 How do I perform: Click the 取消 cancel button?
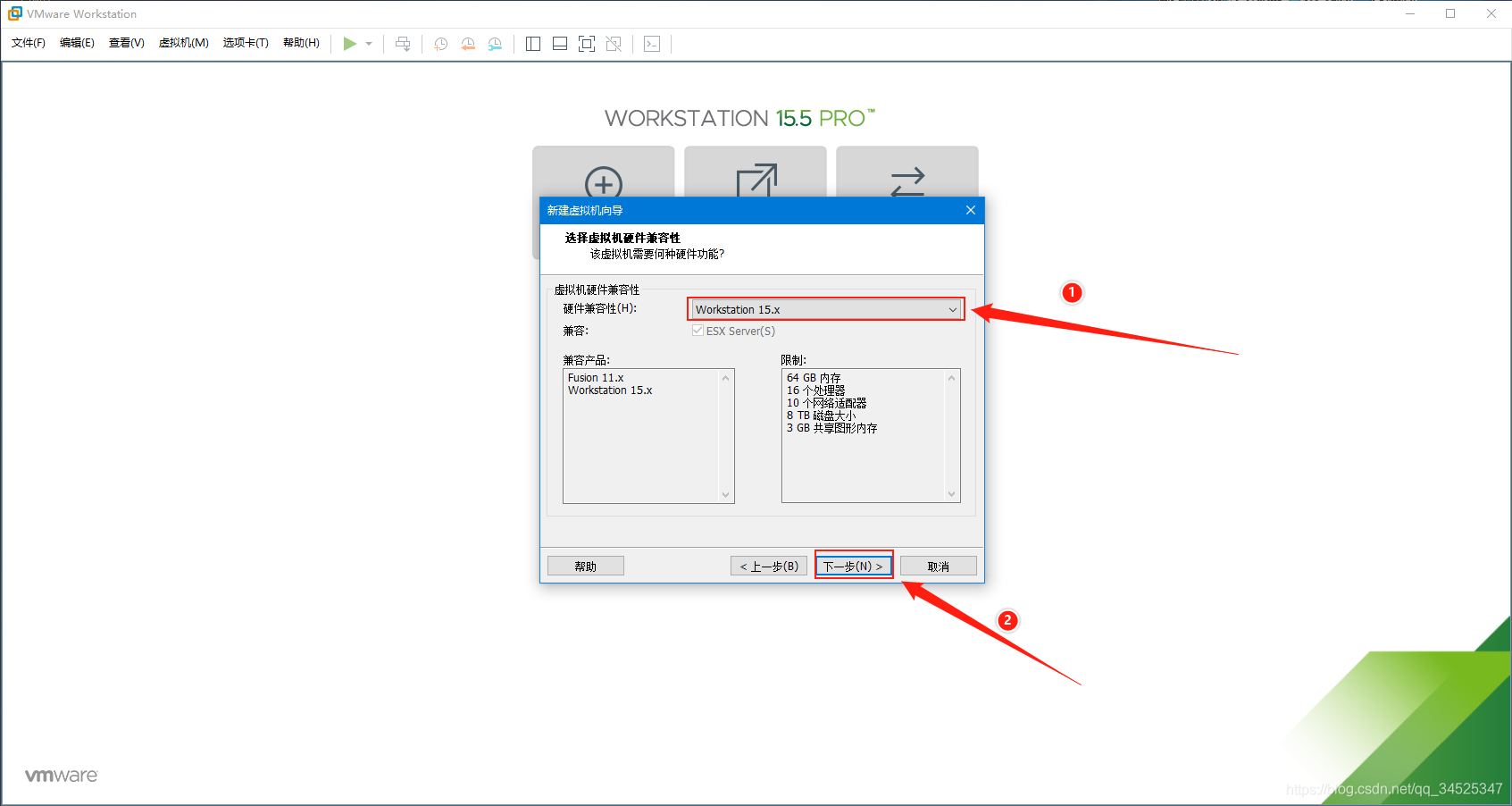[939, 566]
